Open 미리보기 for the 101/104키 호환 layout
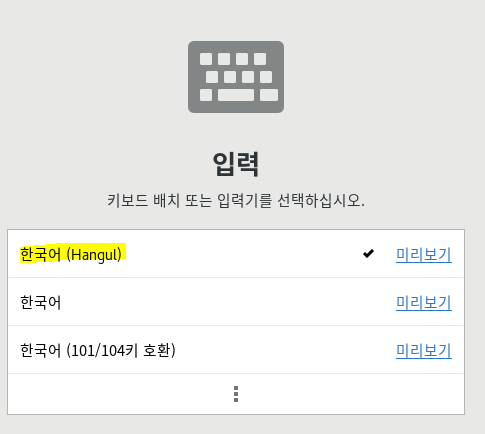This screenshot has height=434, width=485. (424, 351)
